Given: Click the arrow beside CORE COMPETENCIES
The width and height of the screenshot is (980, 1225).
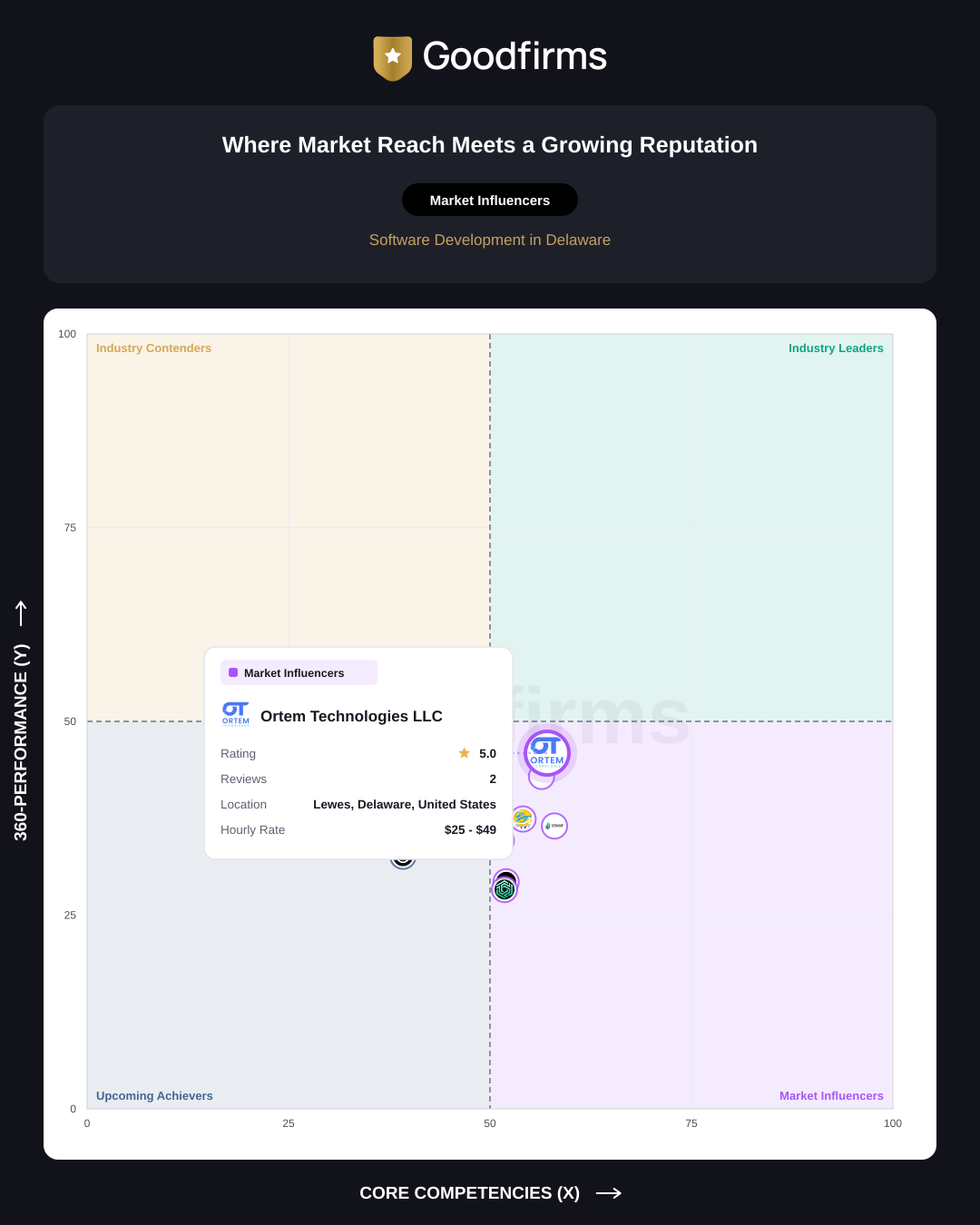Looking at the screenshot, I should pos(609,1193).
